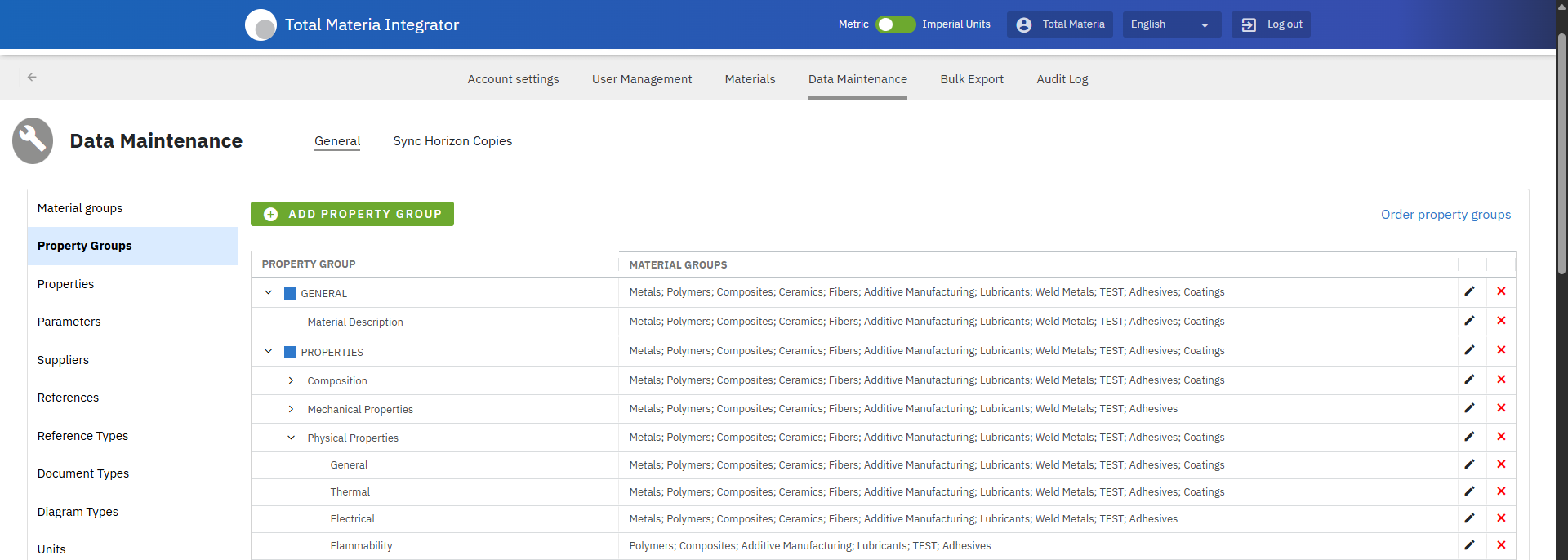1568x560 pixels.
Task: Open the English language dropdown
Action: (1171, 24)
